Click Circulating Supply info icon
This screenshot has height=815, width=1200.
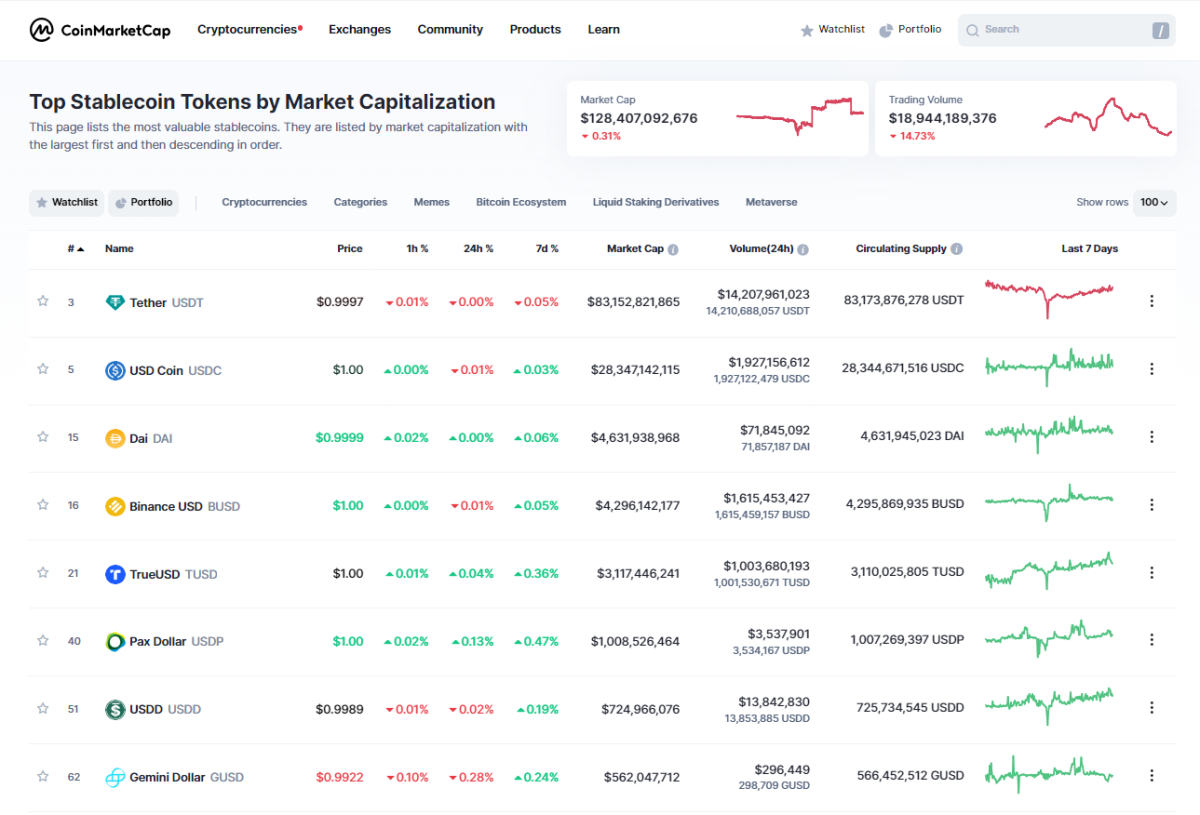957,249
